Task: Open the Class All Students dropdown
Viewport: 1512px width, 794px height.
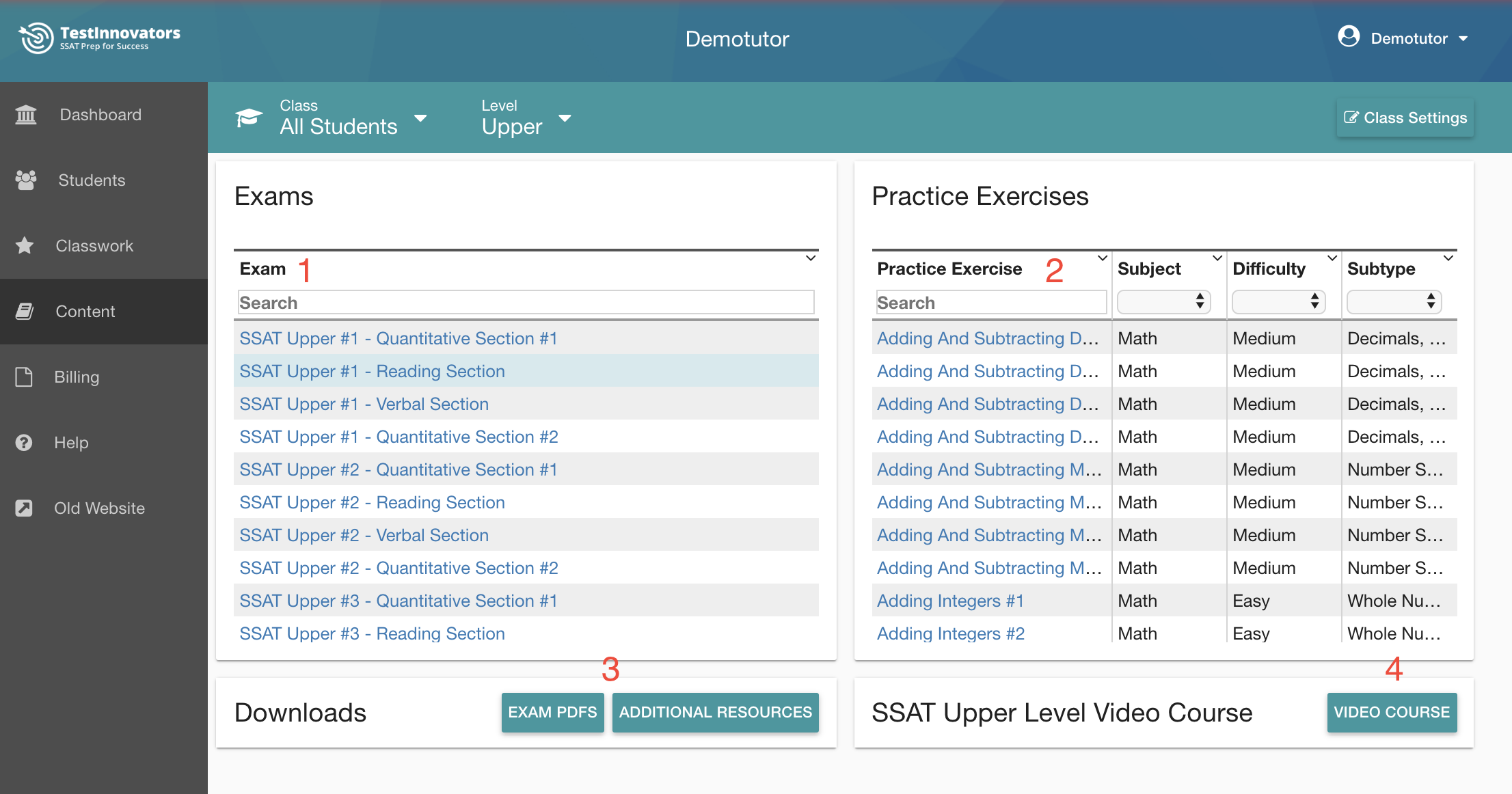Action: click(x=353, y=118)
